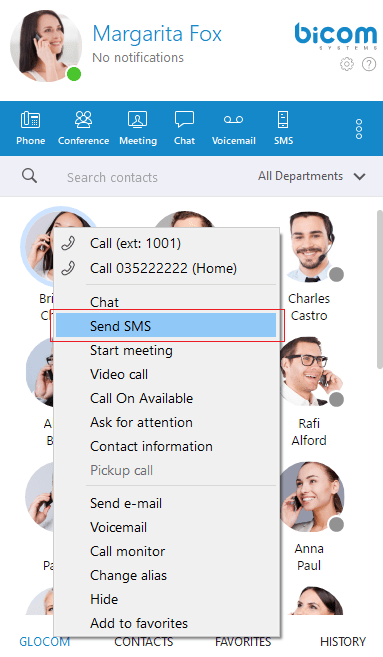Click the No notifications text

click(138, 57)
